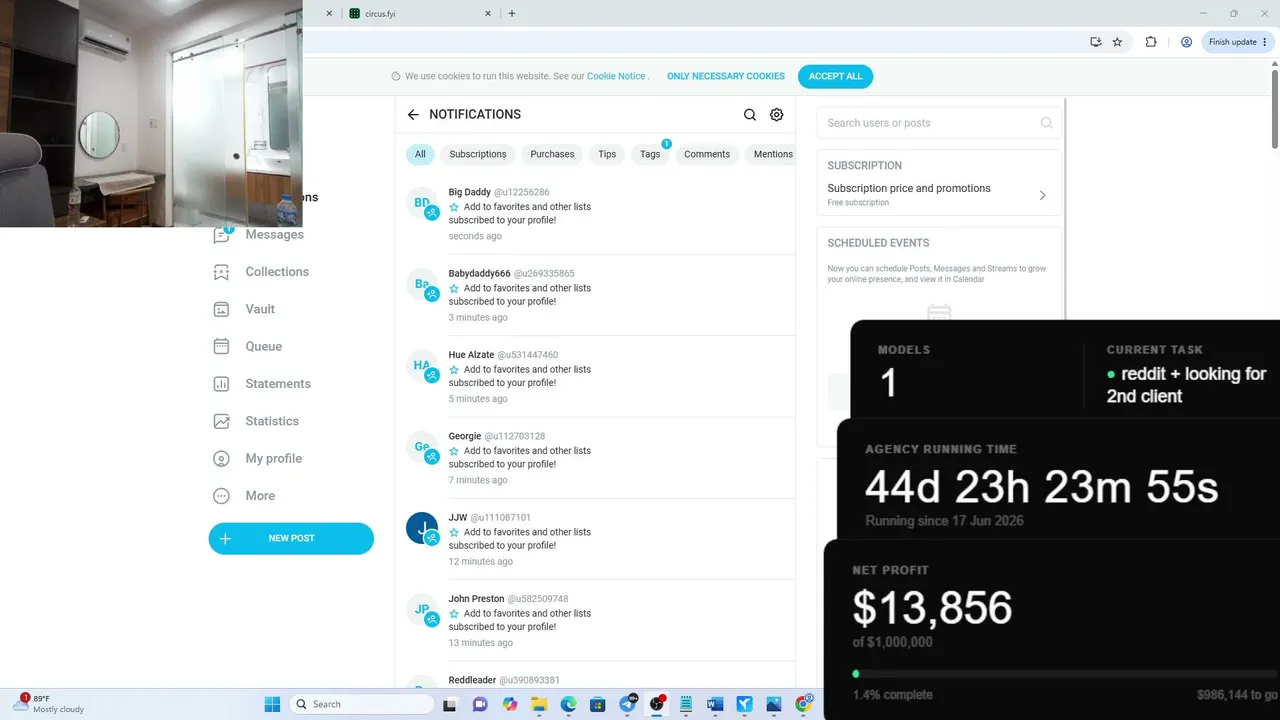Click the net profit progress bar

(1065, 674)
